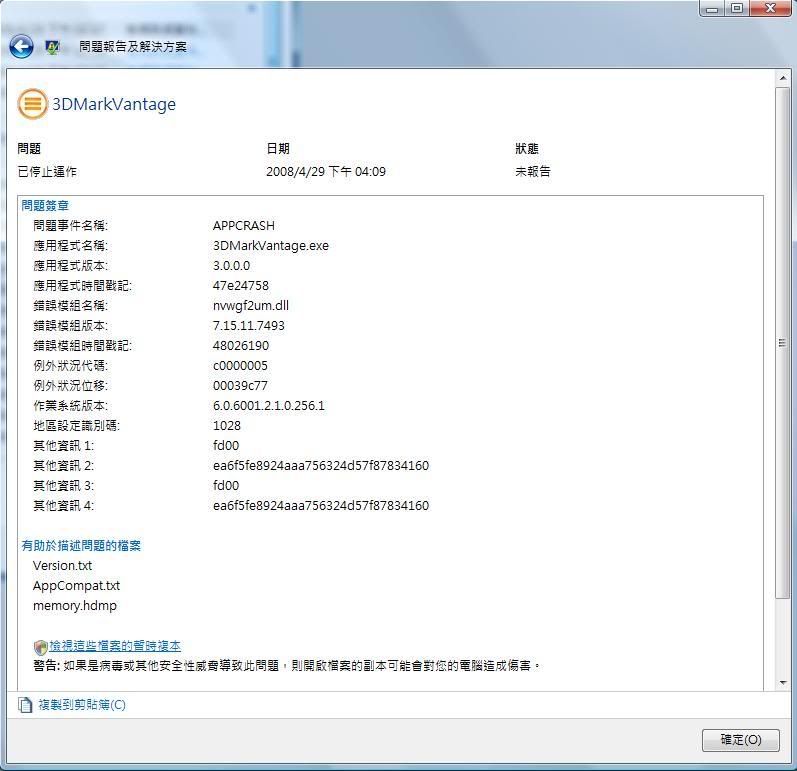Select exception offset 00039c77
This screenshot has width=797, height=771.
pyautogui.click(x=240, y=386)
